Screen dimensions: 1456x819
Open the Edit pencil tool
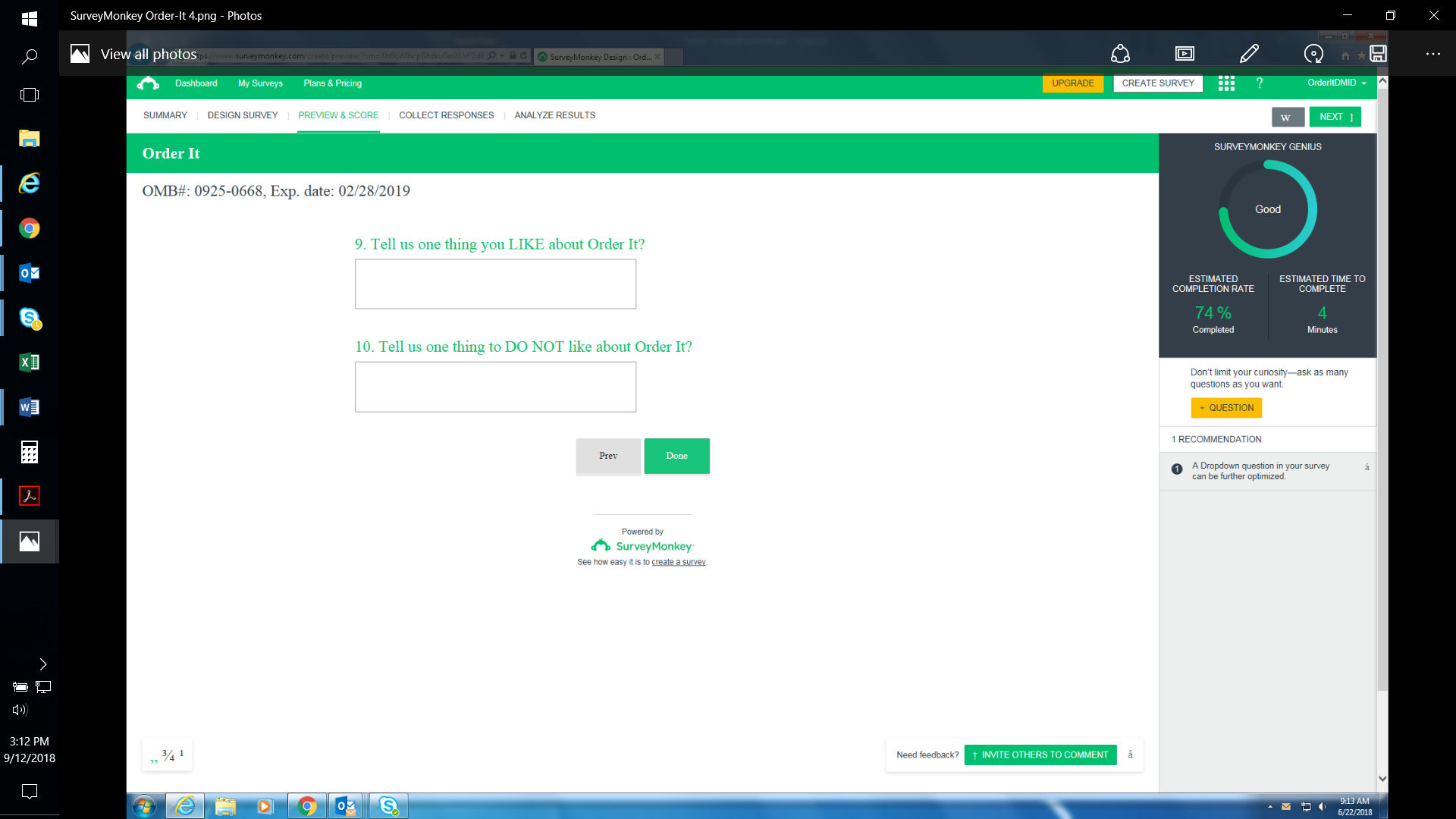(x=1249, y=54)
